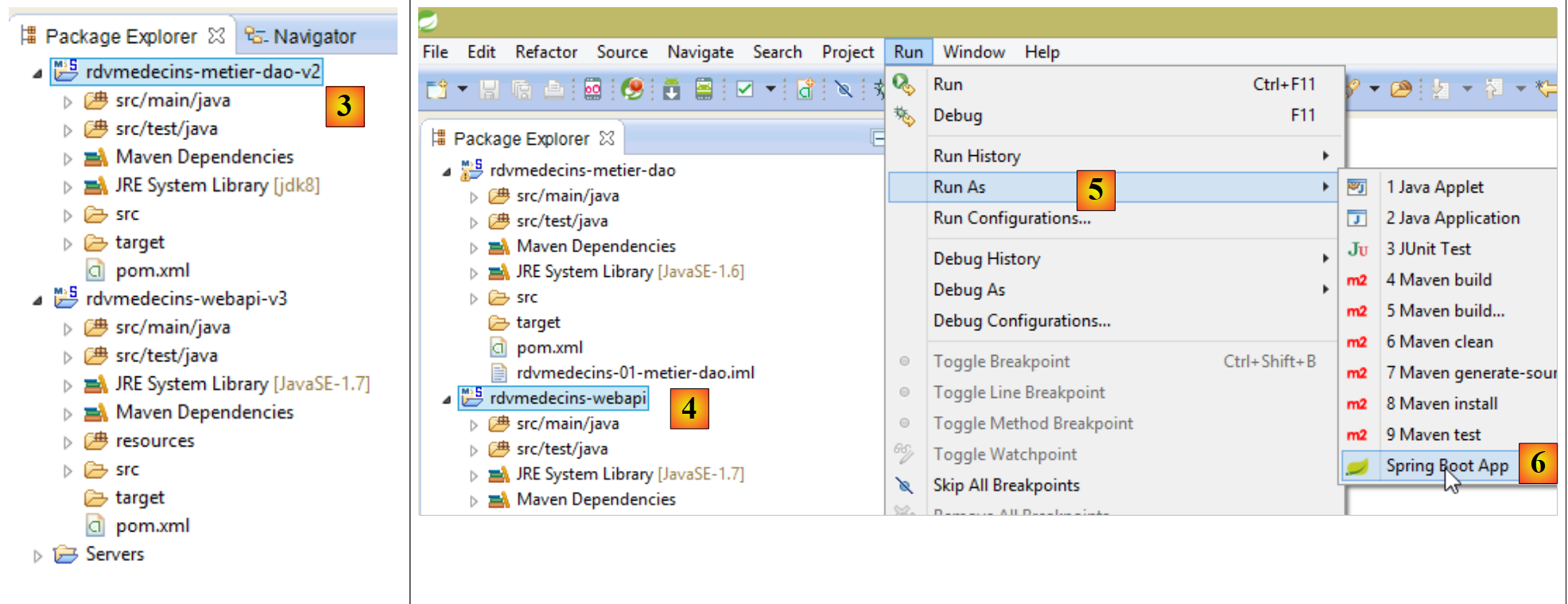Expand the Servers folder in the tree

pyautogui.click(x=37, y=555)
